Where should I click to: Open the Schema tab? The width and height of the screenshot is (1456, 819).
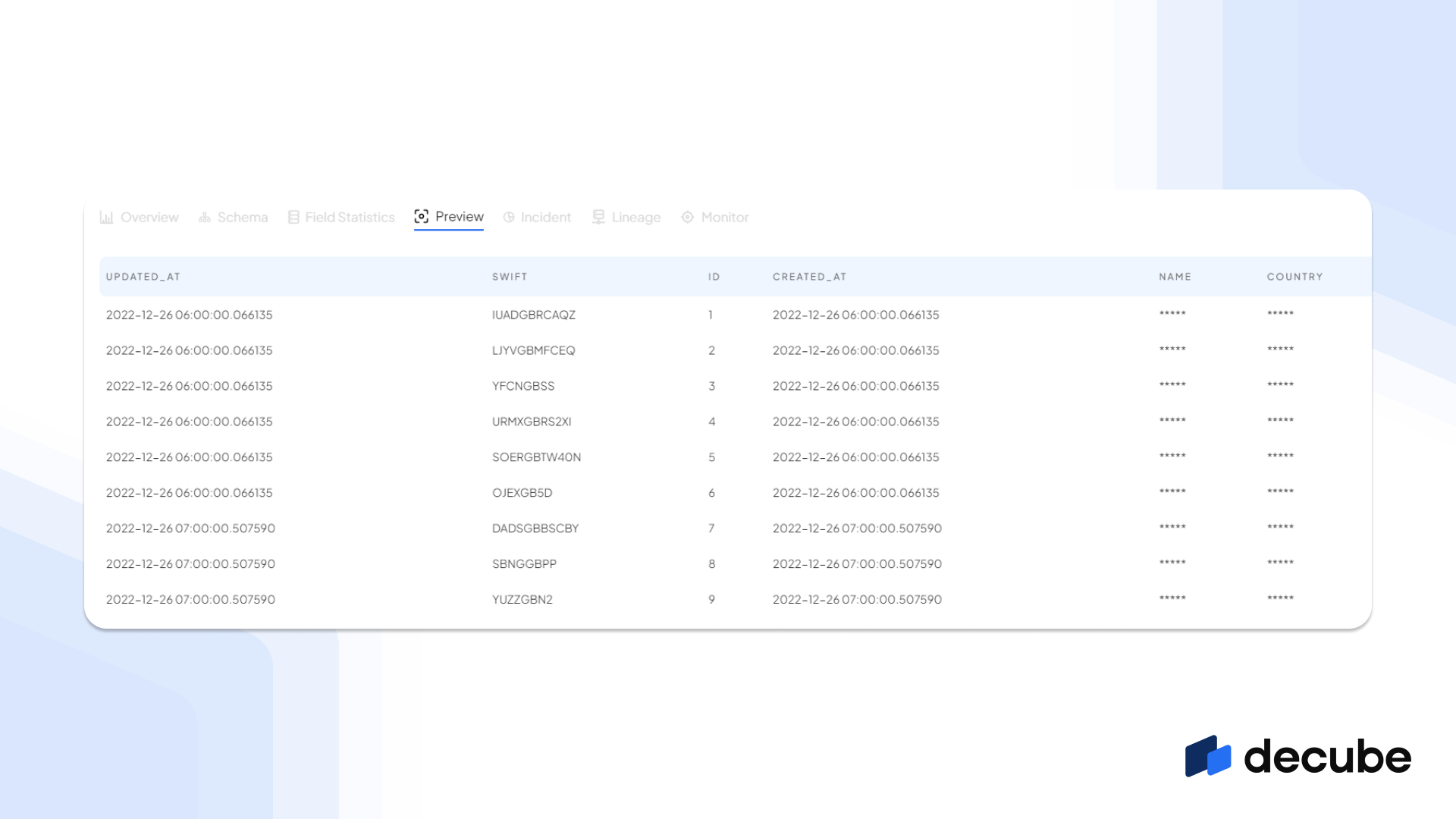coord(243,218)
